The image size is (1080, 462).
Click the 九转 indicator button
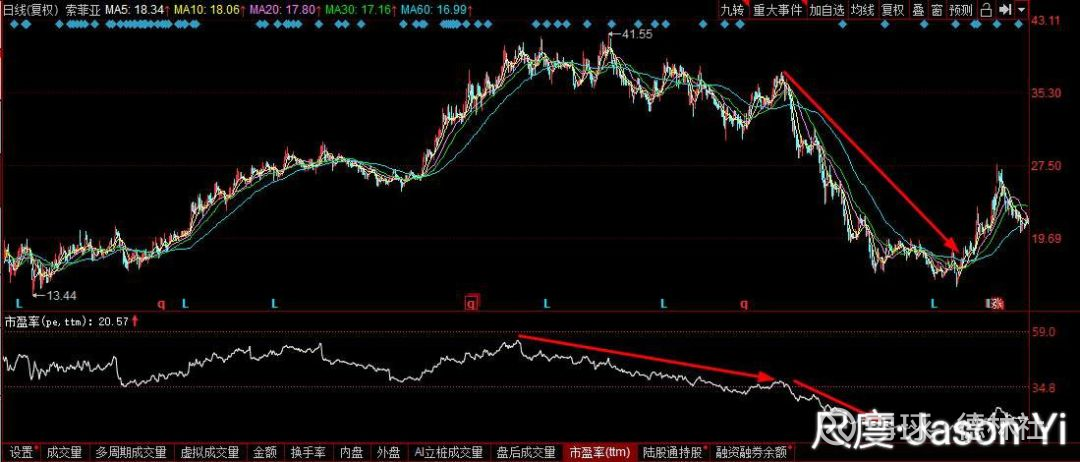(732, 10)
